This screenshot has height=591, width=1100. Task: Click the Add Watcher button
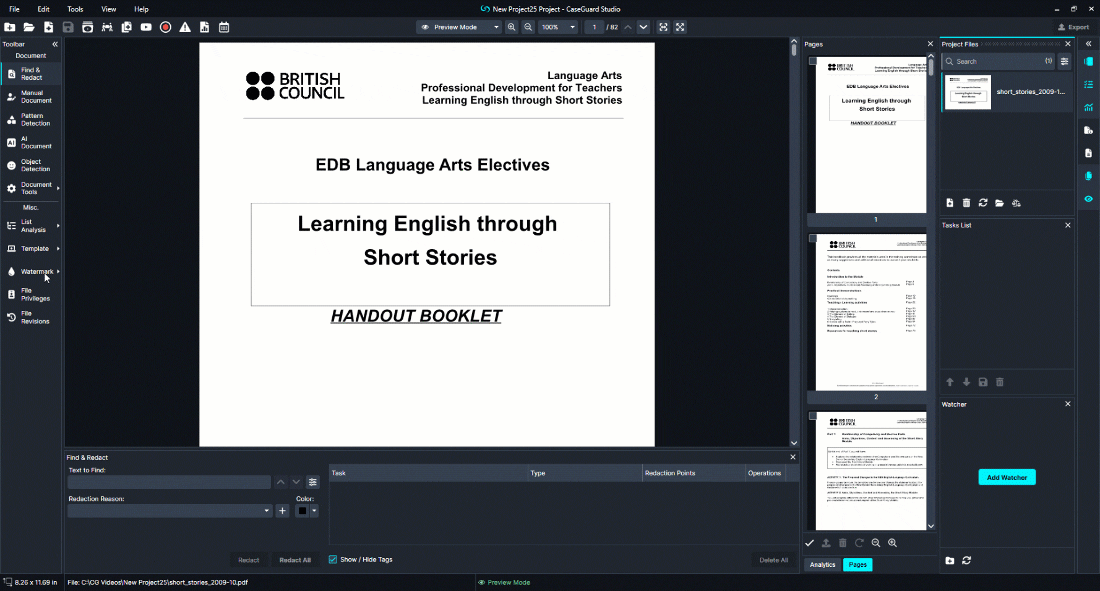(1006, 477)
